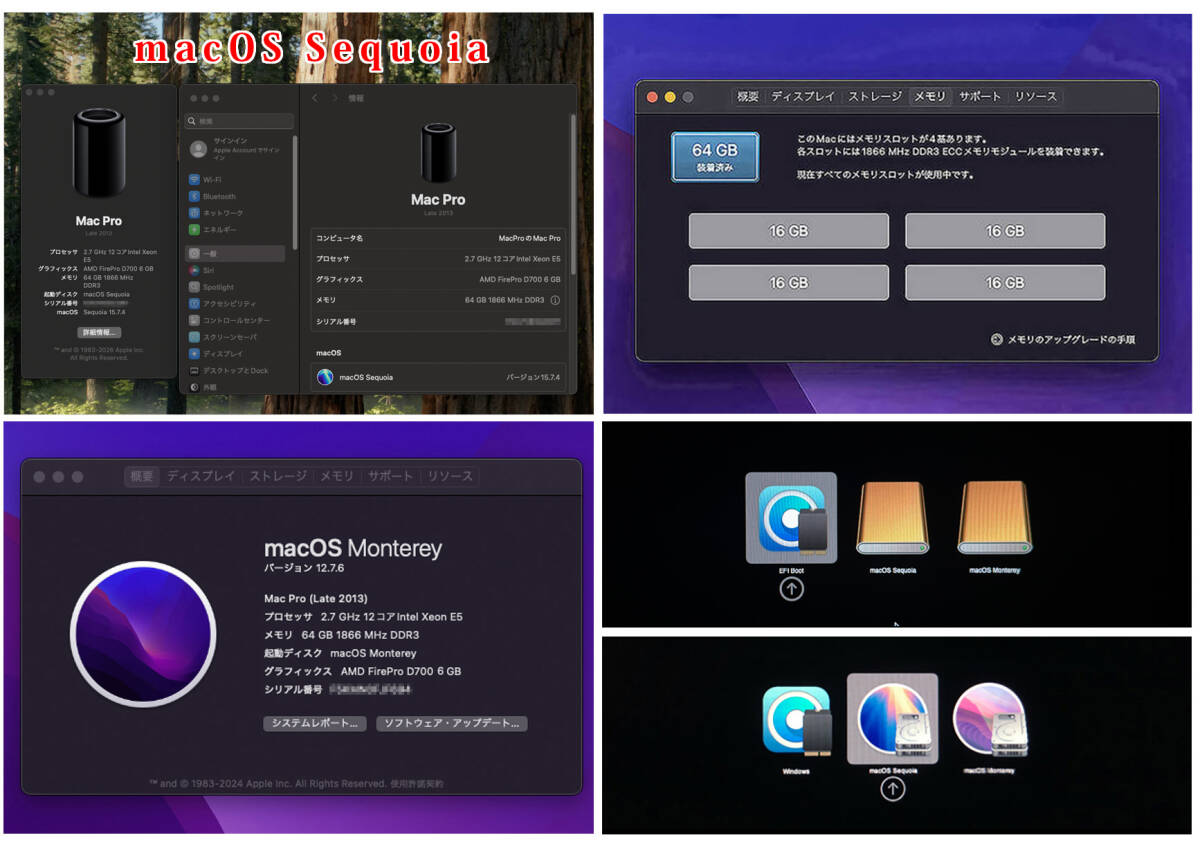Viewport: 1200px width, 851px height.
Task: Close the memory window with the red button
Action: (653, 97)
